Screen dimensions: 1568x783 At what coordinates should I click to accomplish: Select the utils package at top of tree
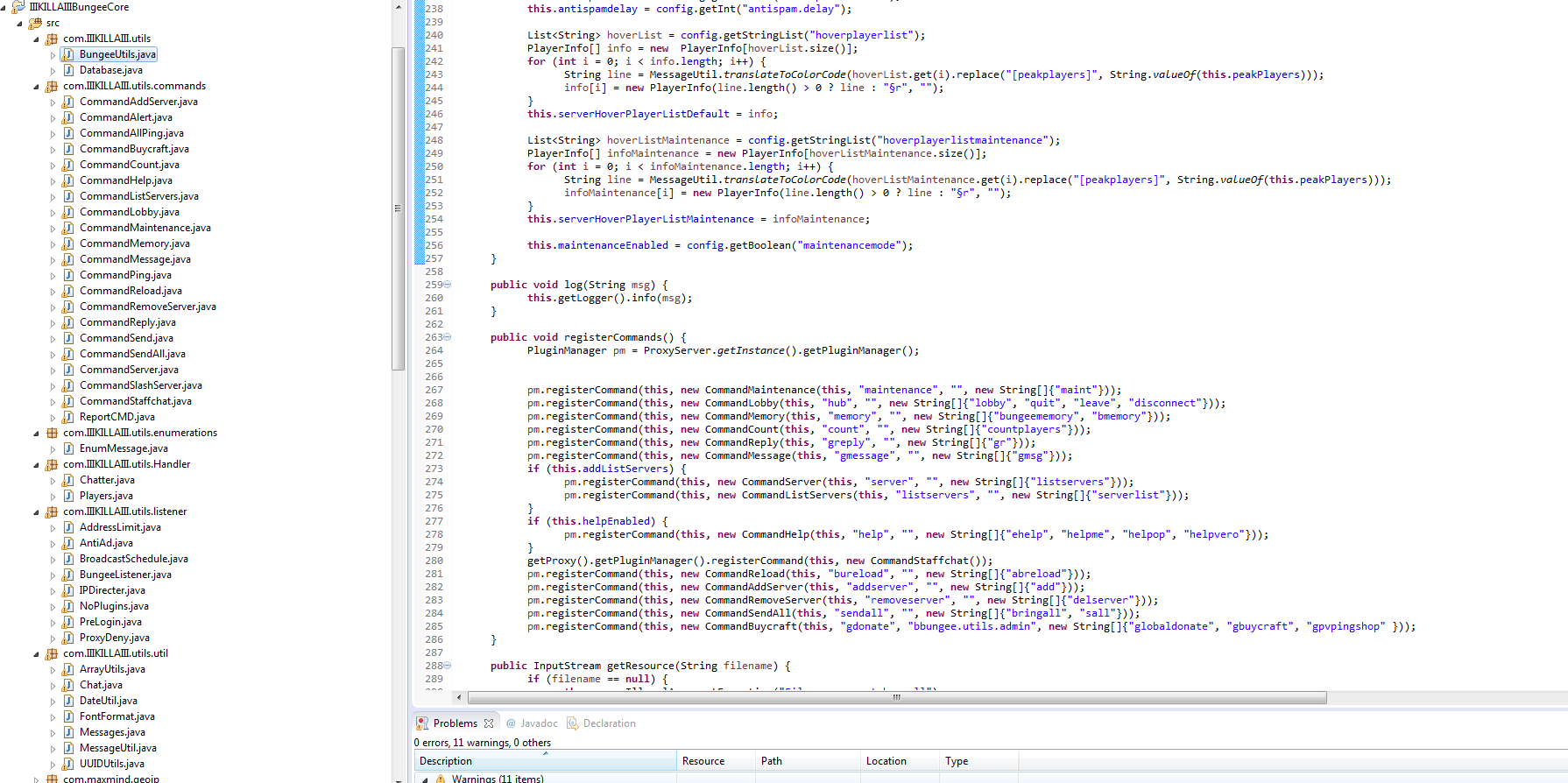[x=106, y=39]
